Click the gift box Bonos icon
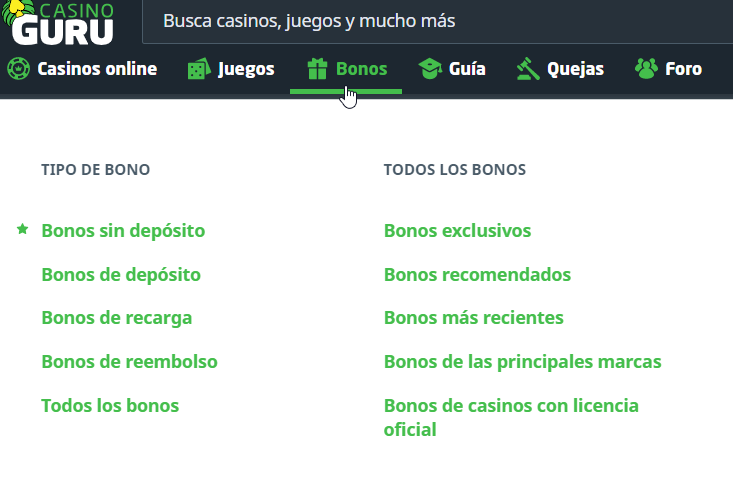Viewport: 733px width, 478px height. coord(318,69)
